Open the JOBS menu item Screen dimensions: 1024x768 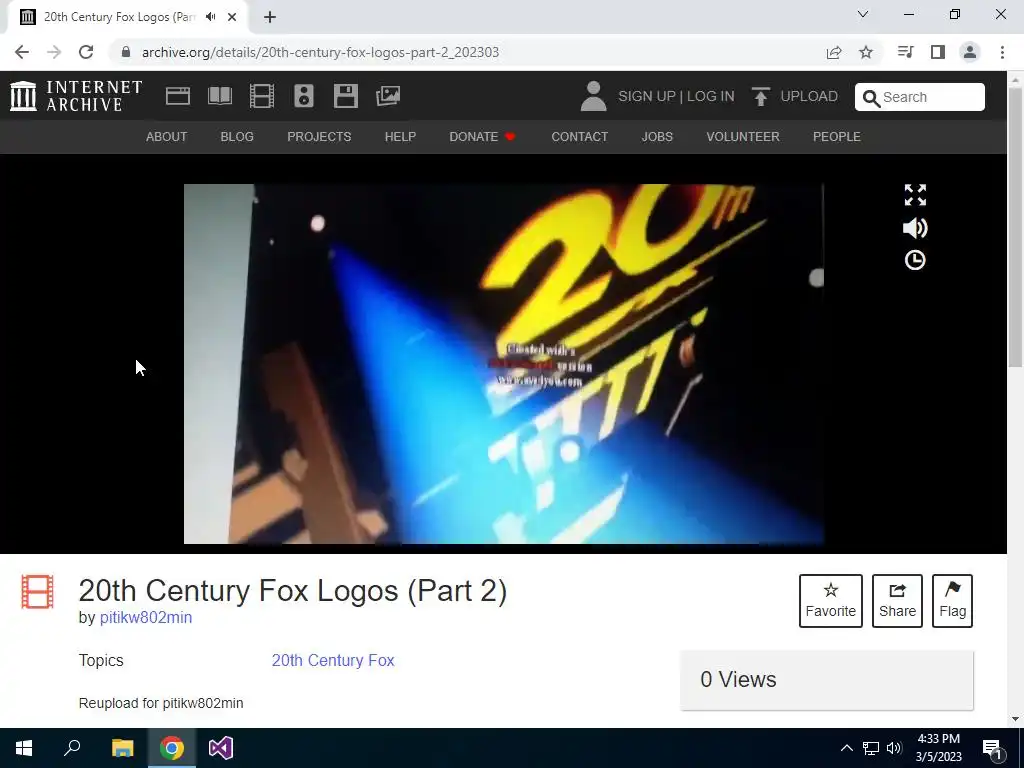657,136
